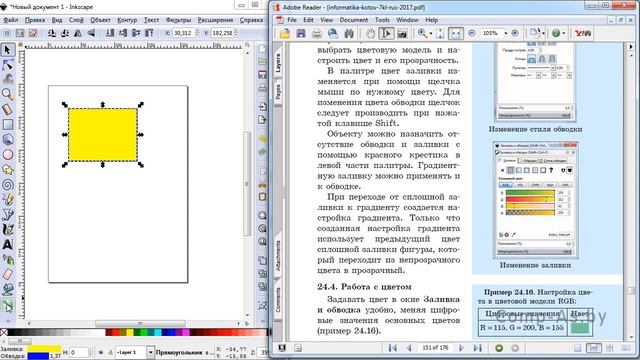Toggle Layer 1 visibility eye in Inkscape
640x360 pixels.
pyautogui.click(x=101, y=352)
